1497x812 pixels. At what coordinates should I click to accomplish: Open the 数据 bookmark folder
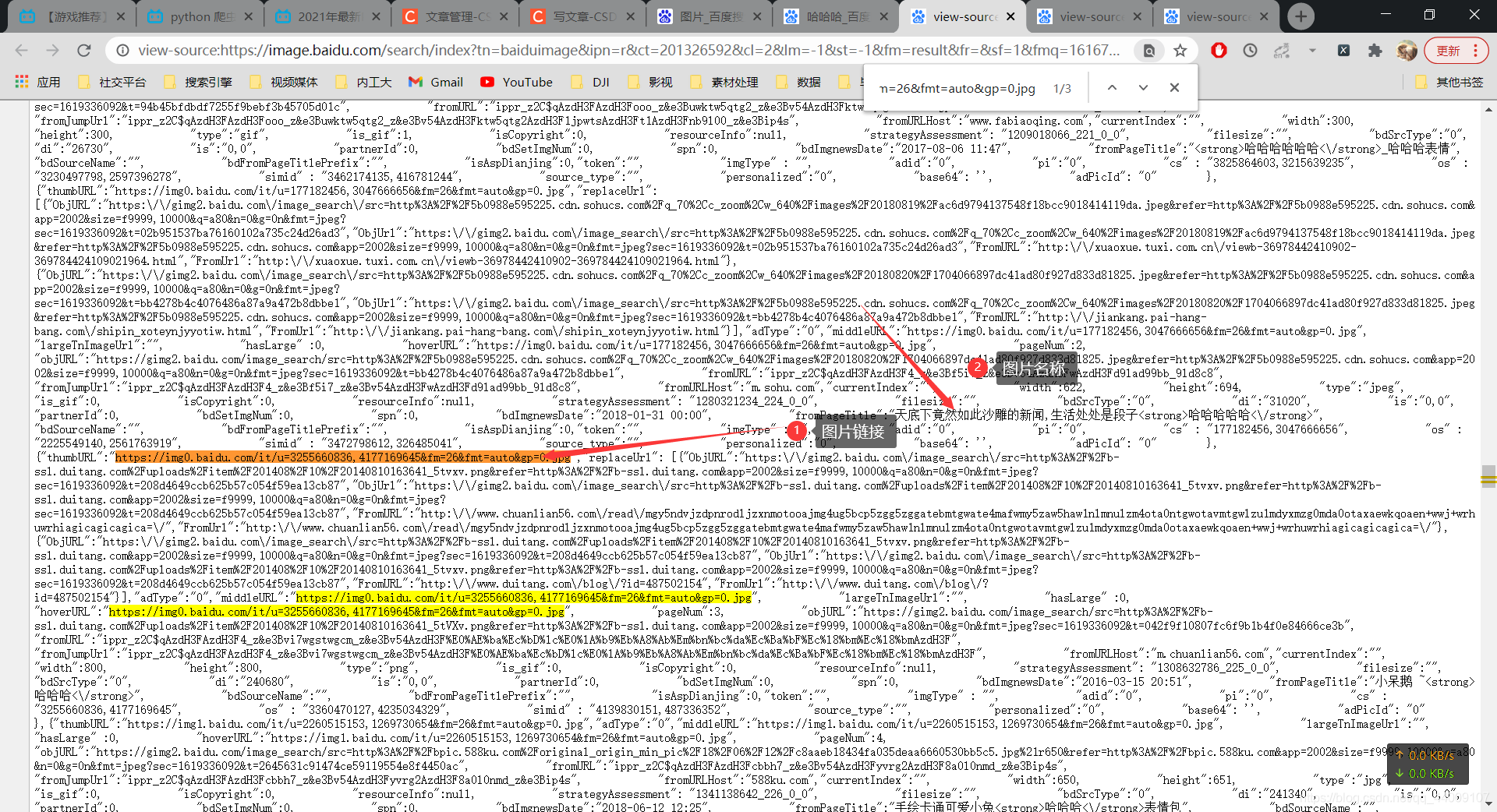coord(798,82)
